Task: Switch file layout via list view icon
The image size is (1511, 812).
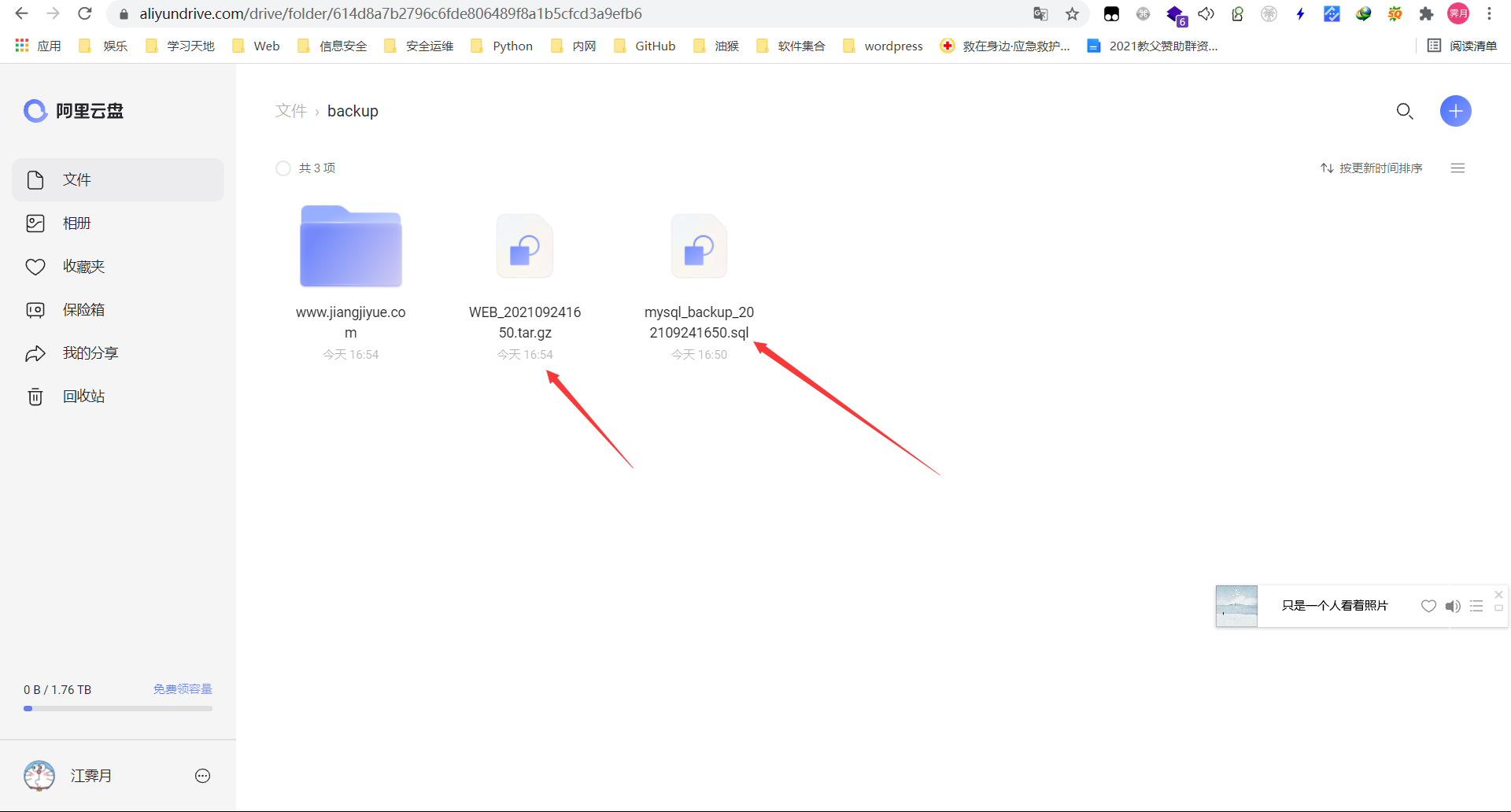Action: (1457, 168)
